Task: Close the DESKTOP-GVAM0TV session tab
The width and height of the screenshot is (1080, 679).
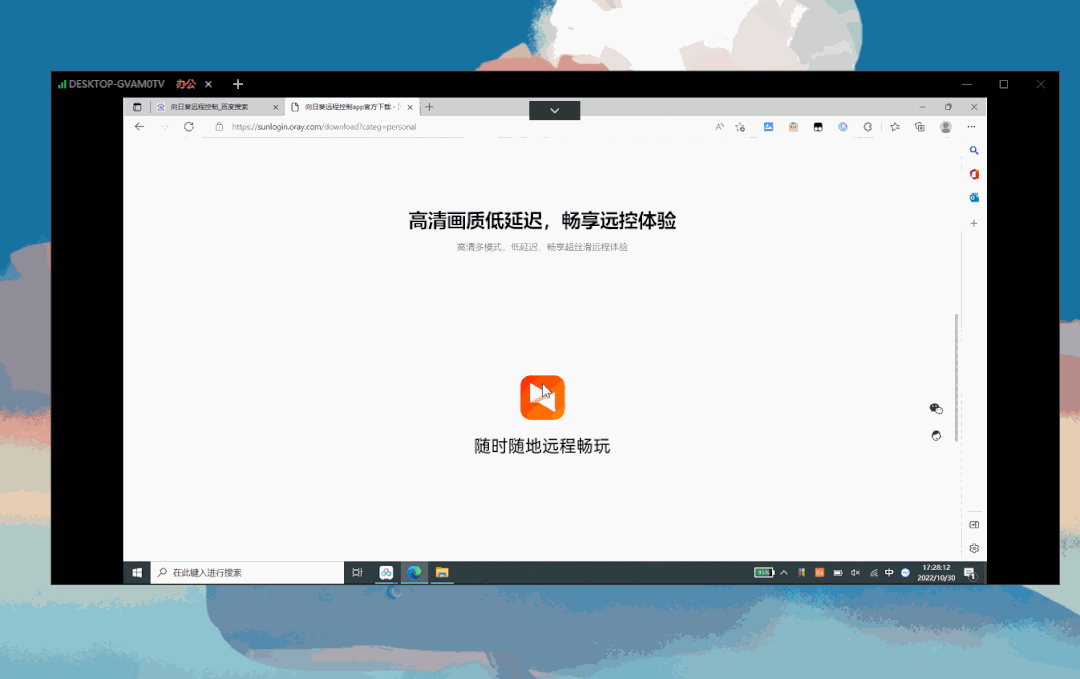Action: pyautogui.click(x=208, y=84)
